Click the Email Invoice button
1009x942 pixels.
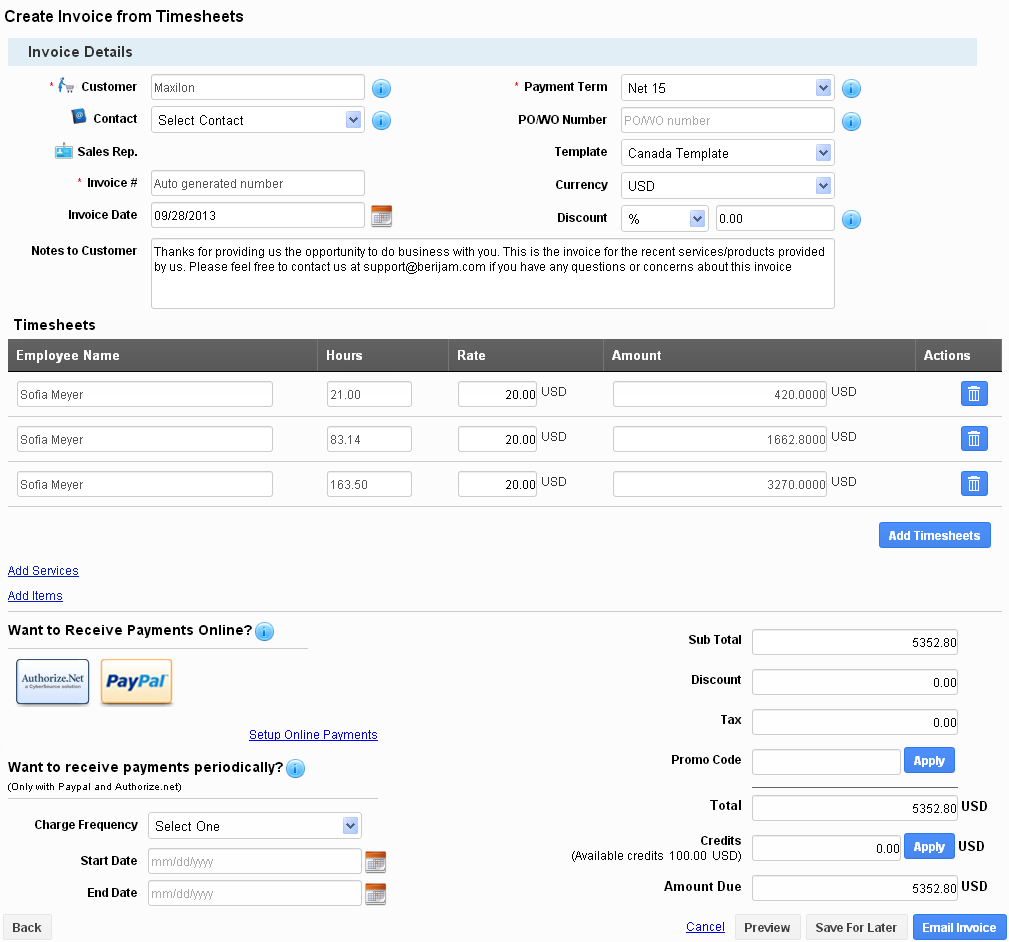pos(959,927)
